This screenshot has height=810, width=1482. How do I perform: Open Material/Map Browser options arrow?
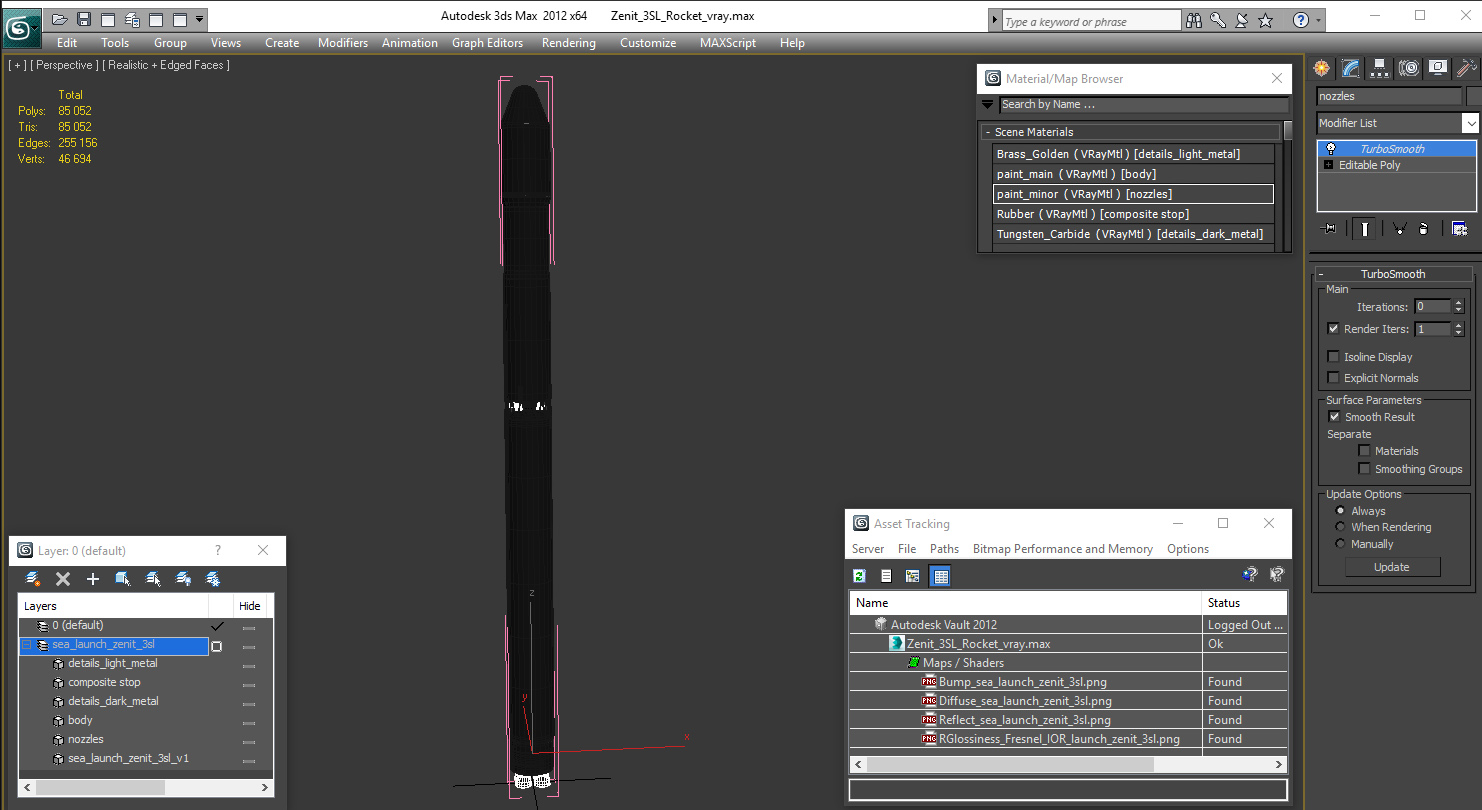[x=988, y=104]
